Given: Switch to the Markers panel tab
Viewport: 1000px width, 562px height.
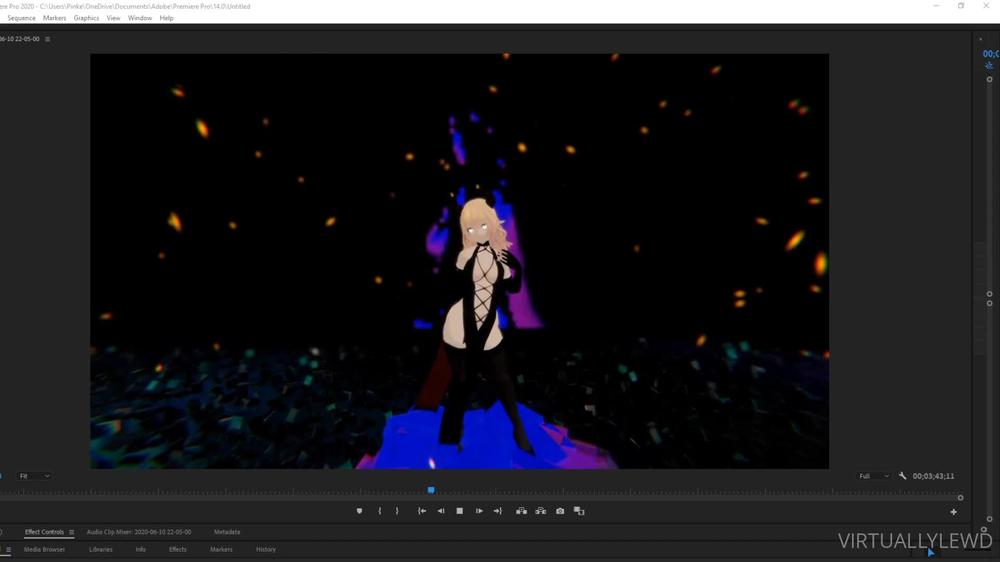Looking at the screenshot, I should (x=221, y=549).
